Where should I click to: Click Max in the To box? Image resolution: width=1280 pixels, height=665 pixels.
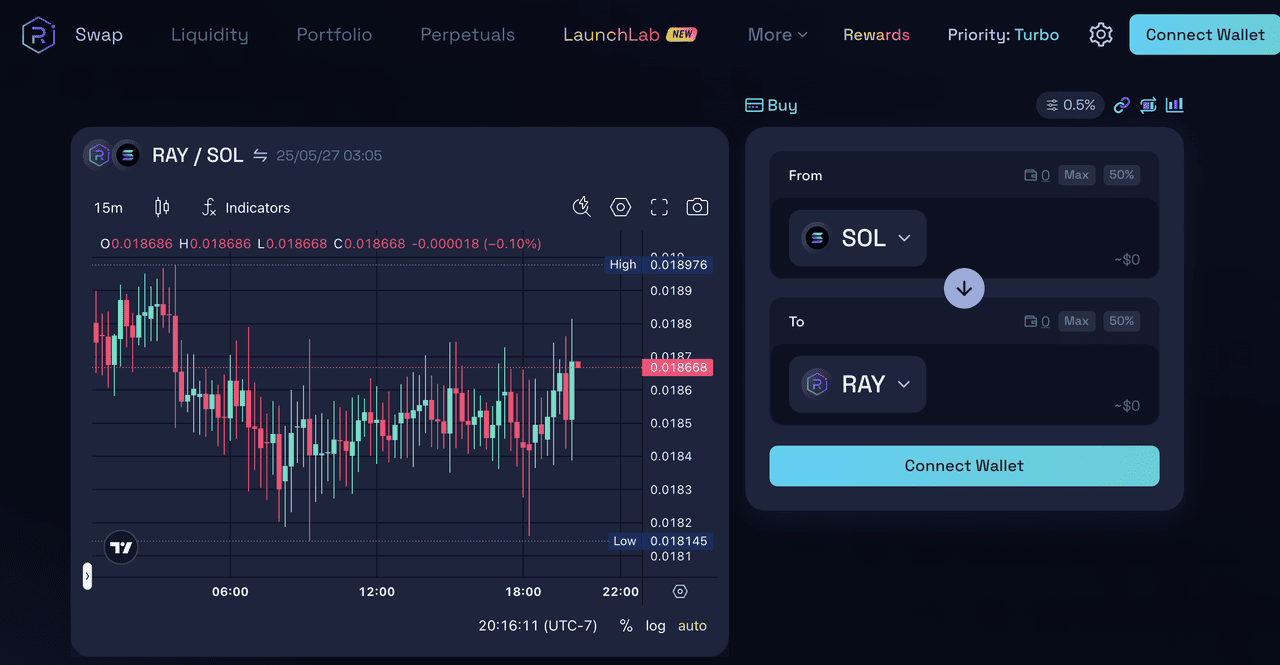[1076, 321]
